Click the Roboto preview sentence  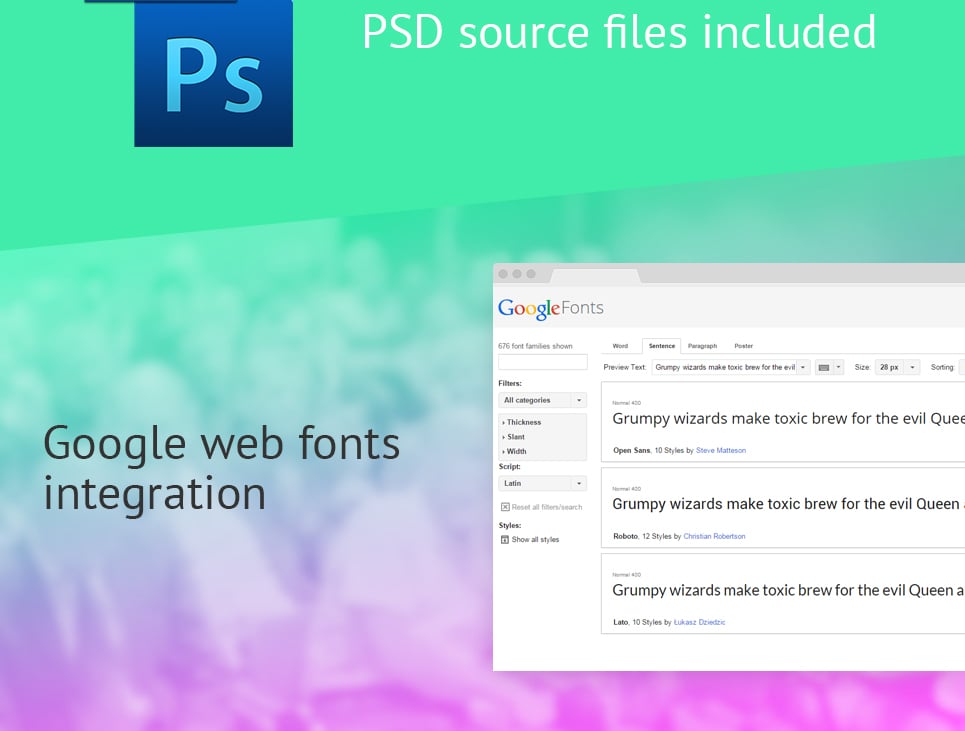(x=788, y=505)
